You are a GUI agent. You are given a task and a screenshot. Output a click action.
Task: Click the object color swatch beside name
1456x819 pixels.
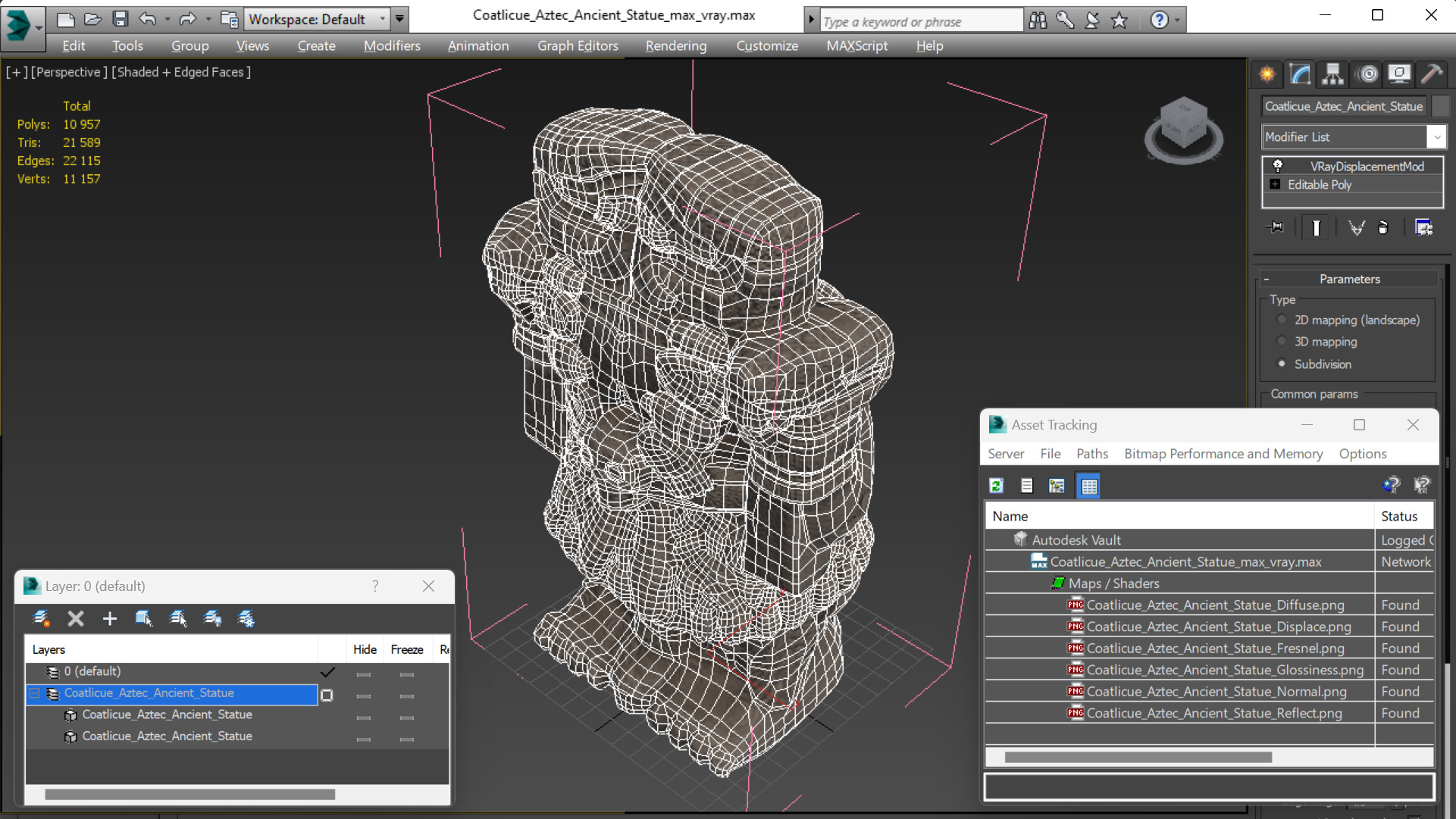[1442, 106]
